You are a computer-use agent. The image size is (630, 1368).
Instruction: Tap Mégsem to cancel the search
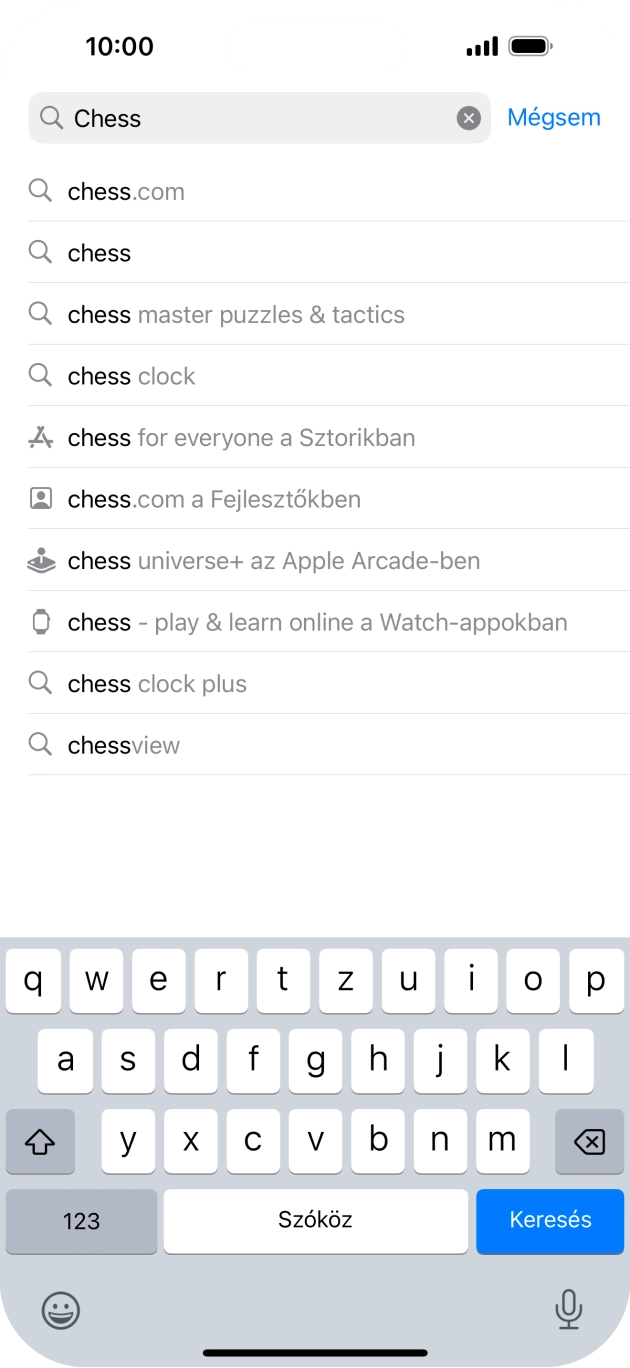(554, 117)
